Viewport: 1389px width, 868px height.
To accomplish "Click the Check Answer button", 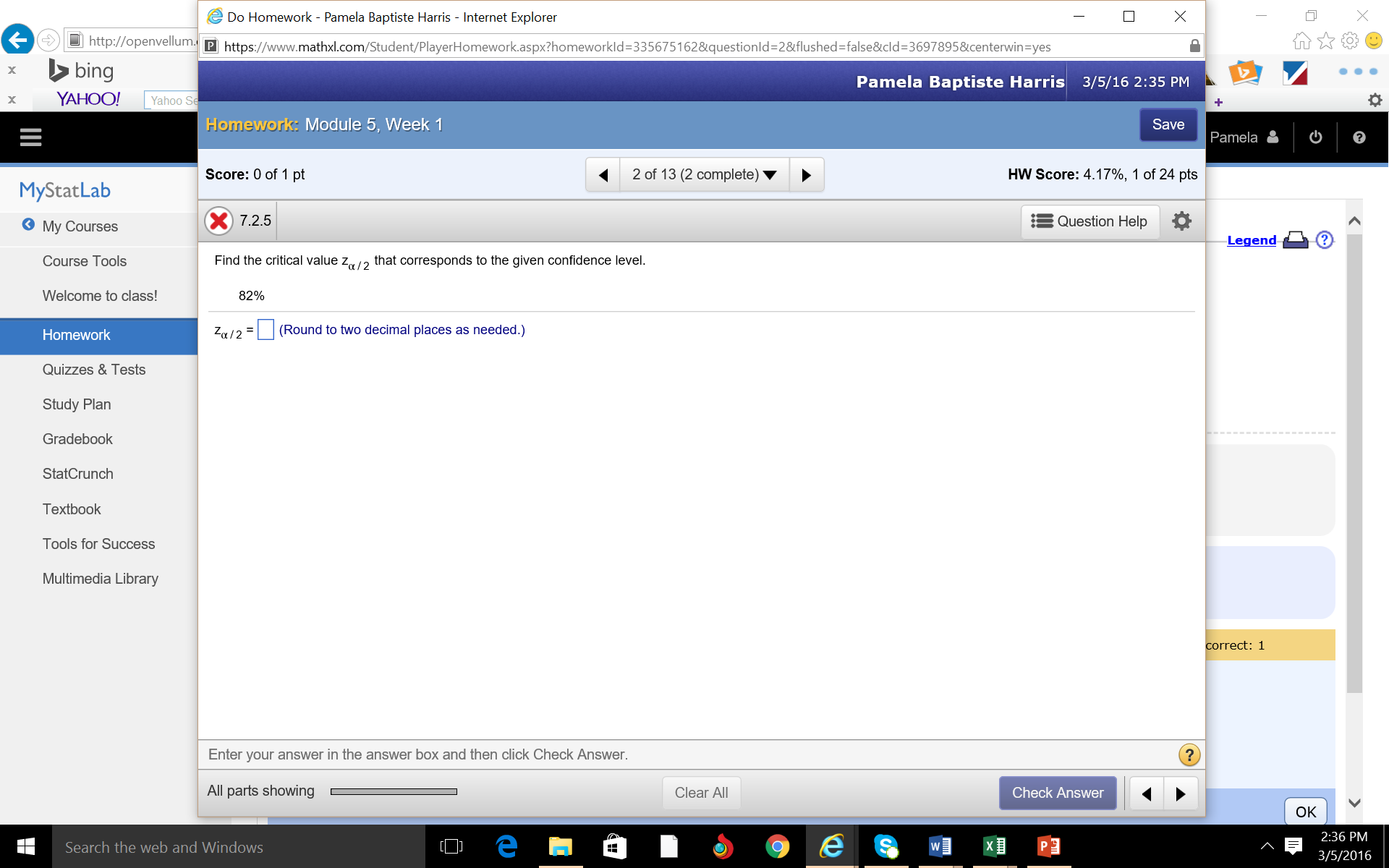I will click(x=1057, y=793).
